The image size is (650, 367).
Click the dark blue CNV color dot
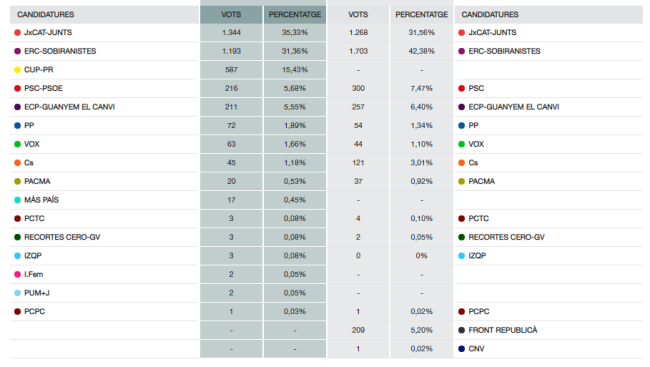[x=461, y=349]
